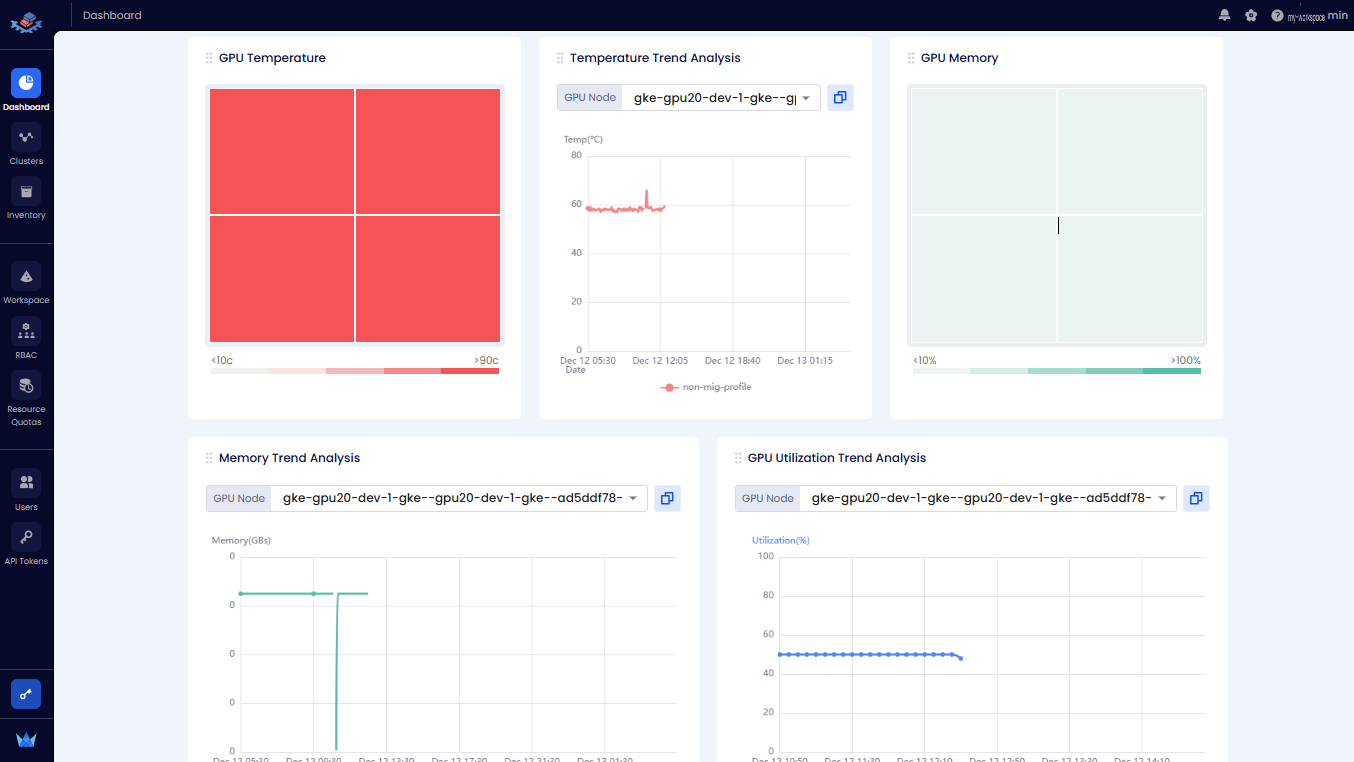Click the help question mark icon
This screenshot has height=762, width=1354.
click(x=1277, y=15)
